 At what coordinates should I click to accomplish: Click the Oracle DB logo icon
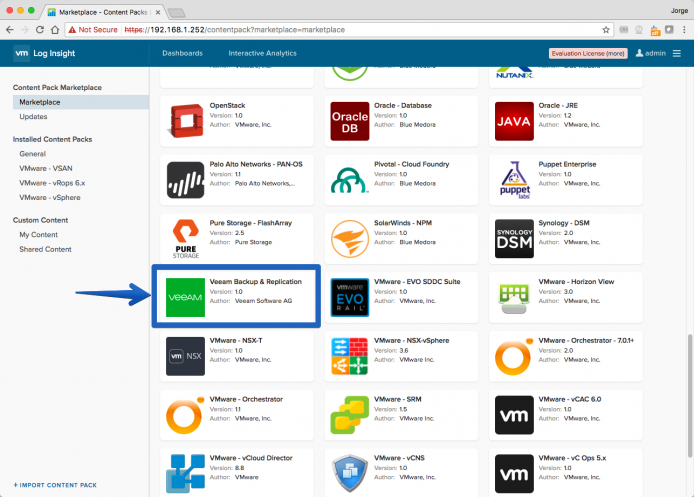click(350, 121)
